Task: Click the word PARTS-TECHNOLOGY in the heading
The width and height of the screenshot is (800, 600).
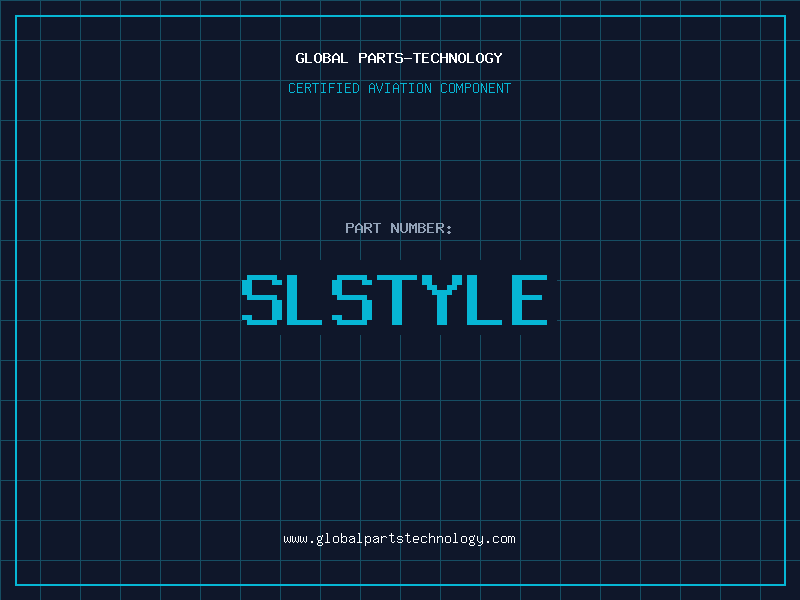Action: tap(431, 58)
